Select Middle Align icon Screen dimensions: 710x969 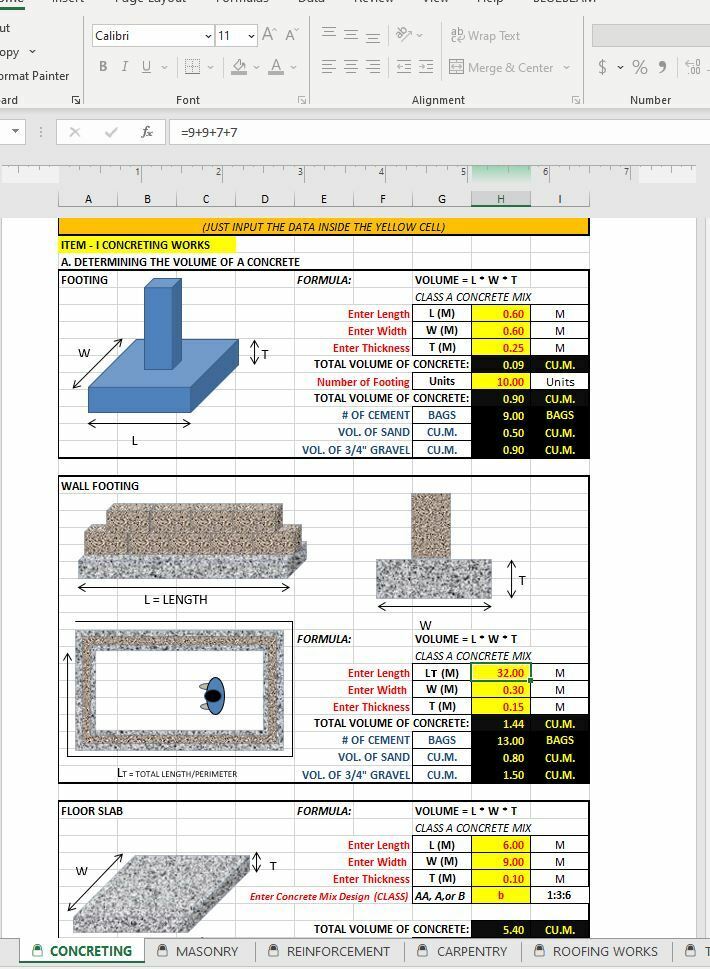(x=351, y=35)
